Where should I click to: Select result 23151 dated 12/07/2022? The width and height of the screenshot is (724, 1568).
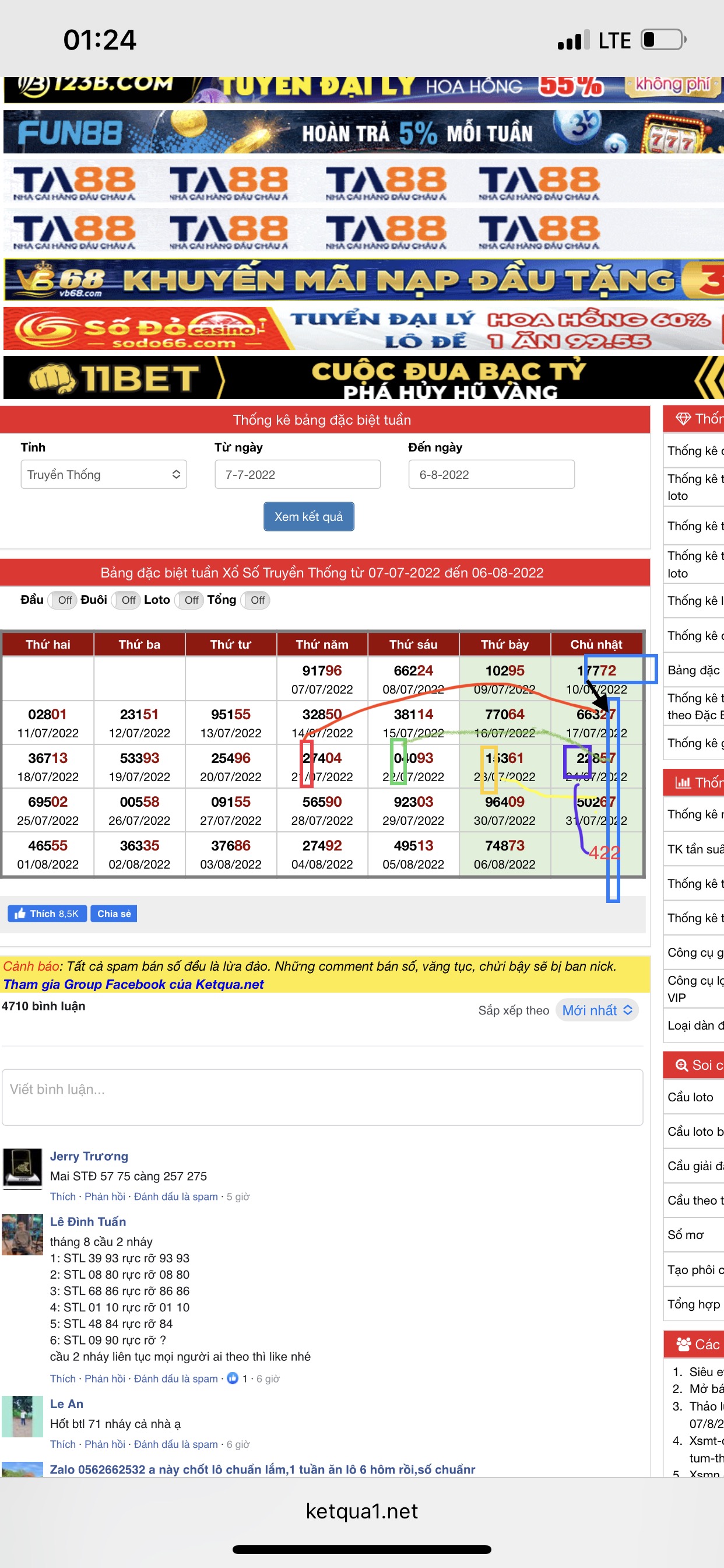click(x=139, y=723)
